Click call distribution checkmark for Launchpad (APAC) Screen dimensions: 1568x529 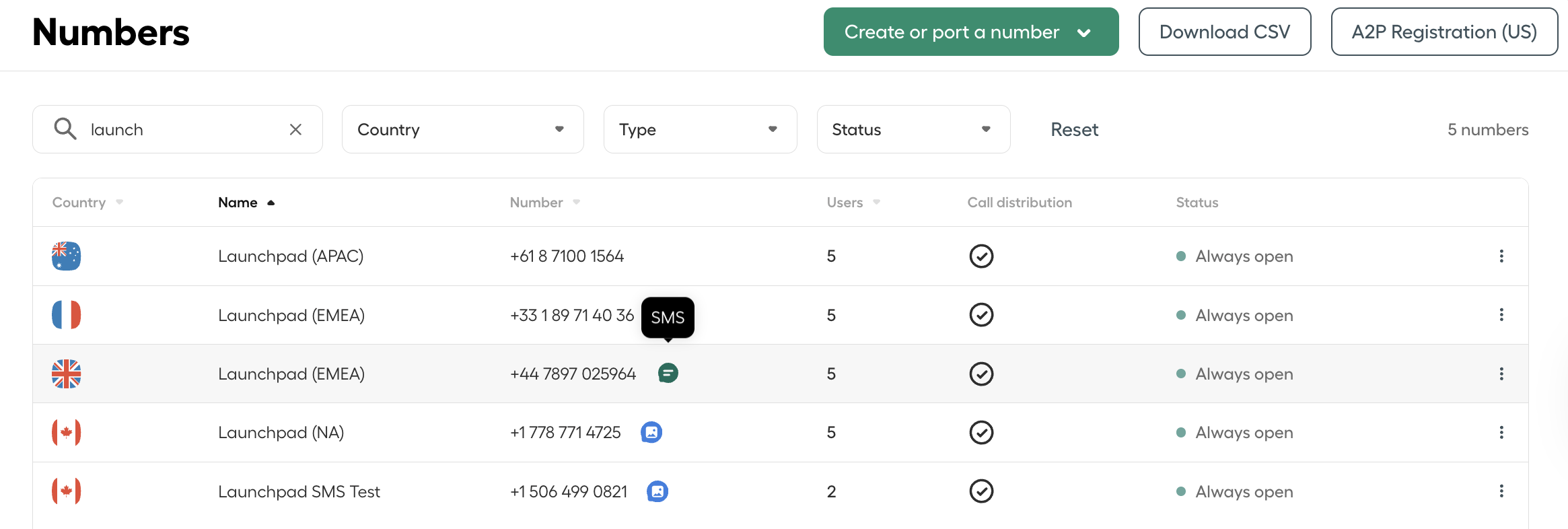click(x=981, y=256)
